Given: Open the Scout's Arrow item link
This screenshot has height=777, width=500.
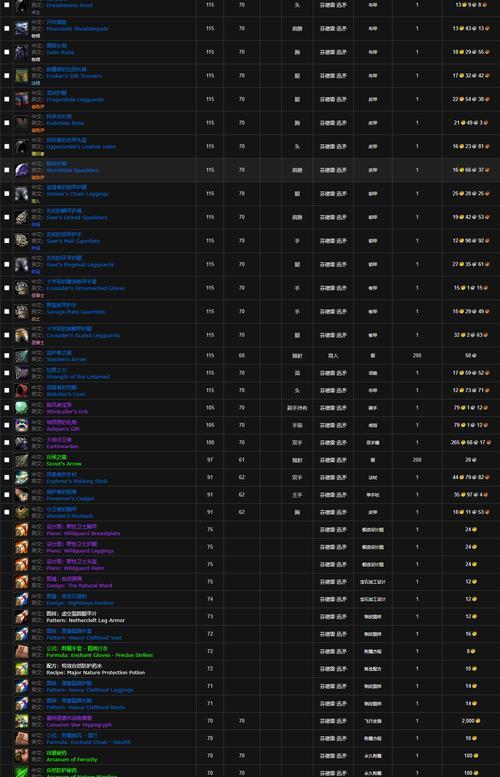Looking at the screenshot, I should (x=63, y=464).
